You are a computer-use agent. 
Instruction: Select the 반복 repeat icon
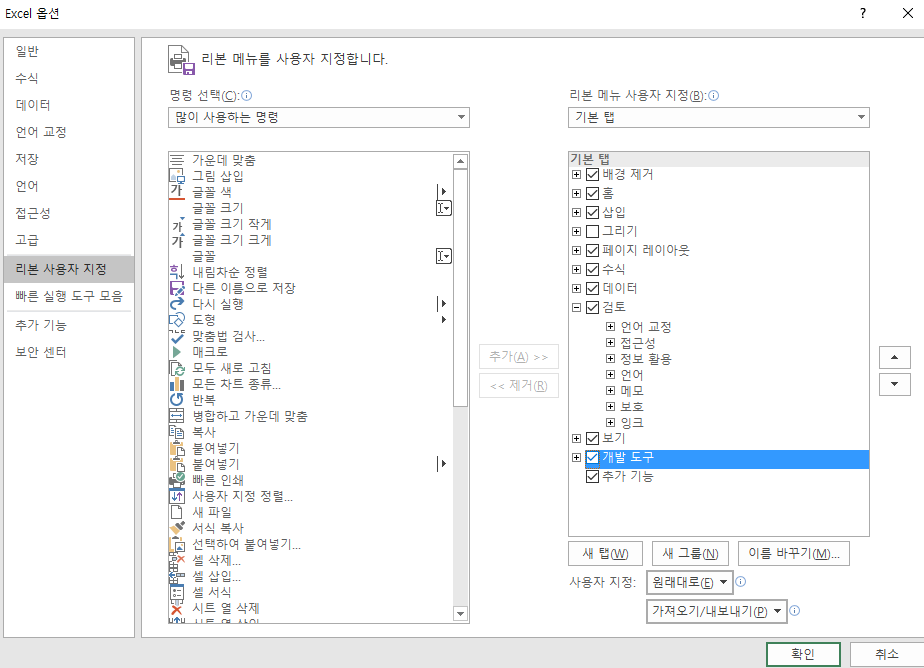[177, 400]
